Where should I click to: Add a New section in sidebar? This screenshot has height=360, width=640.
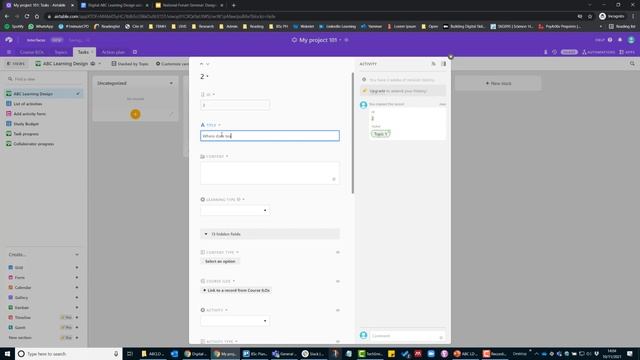[43, 338]
